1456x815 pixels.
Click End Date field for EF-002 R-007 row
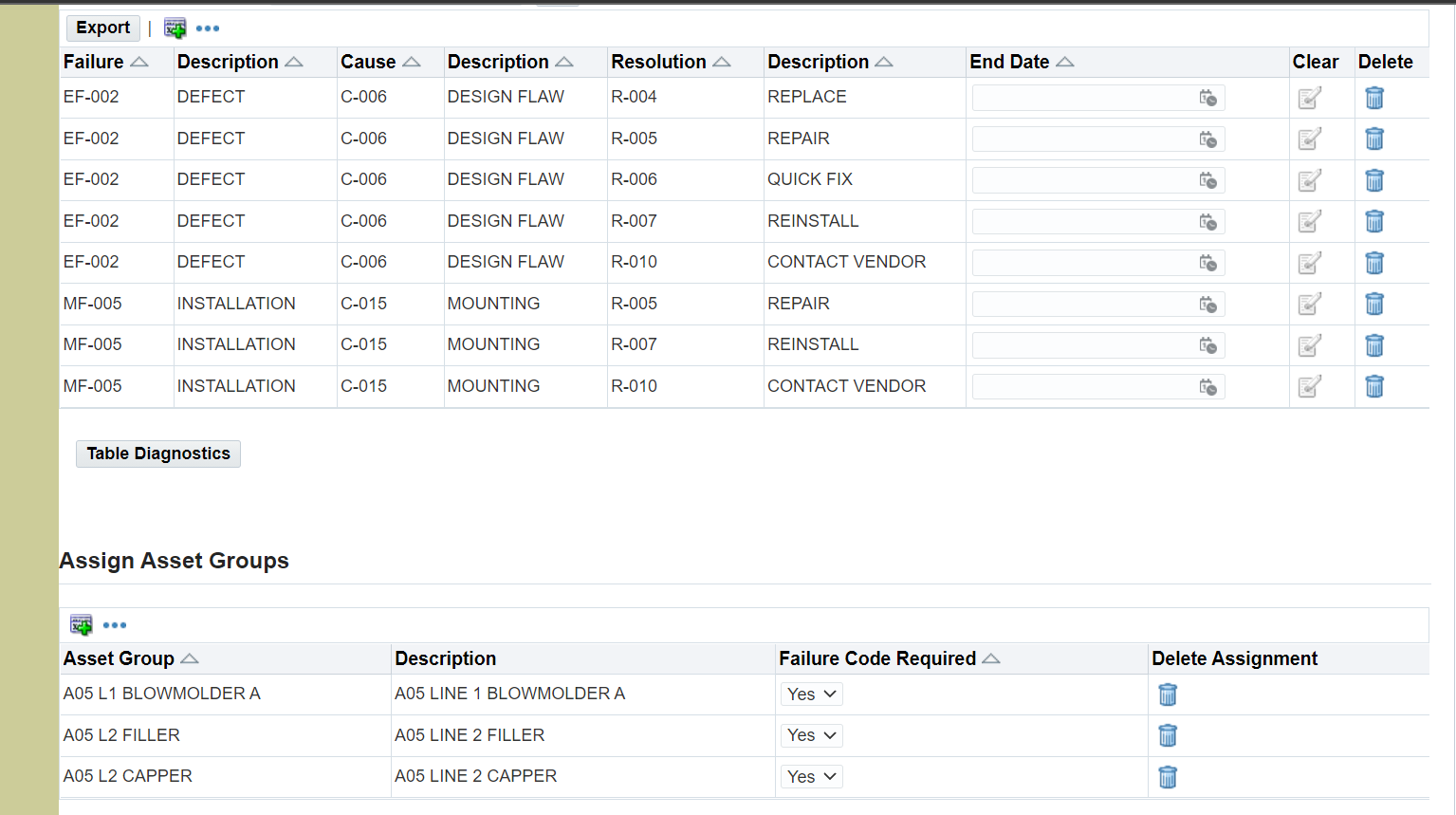(1098, 222)
